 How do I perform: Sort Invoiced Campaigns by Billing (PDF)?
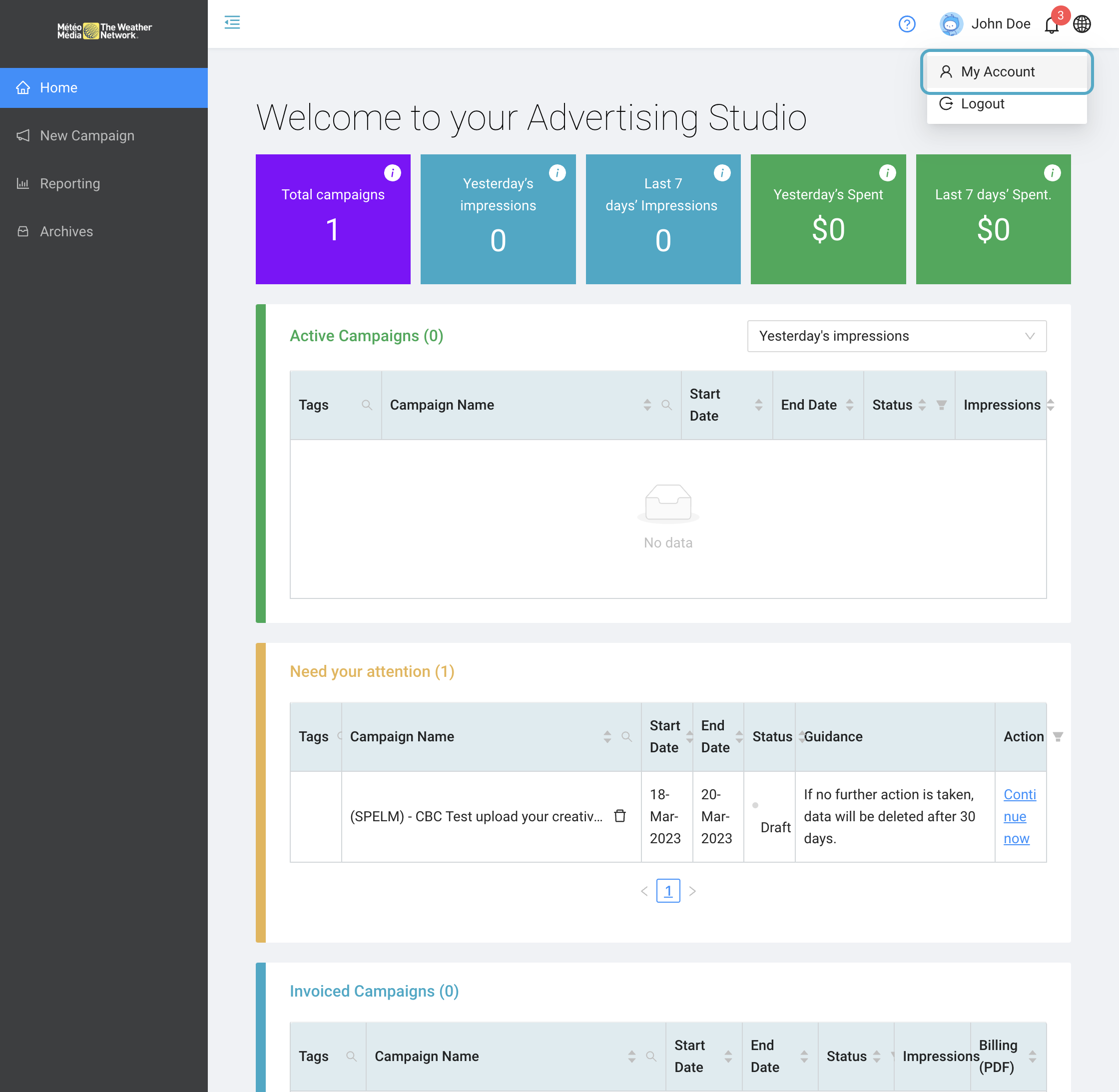1033,1056
